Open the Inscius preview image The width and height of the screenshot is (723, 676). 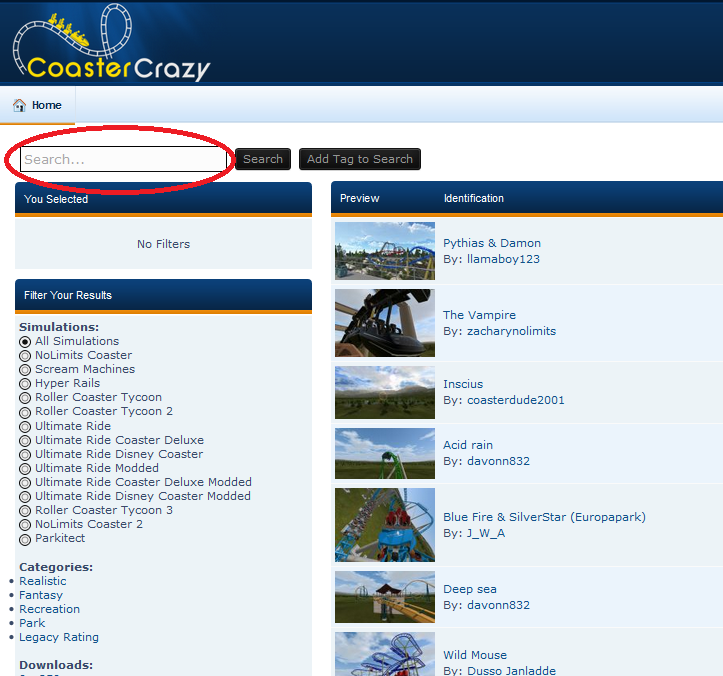(x=384, y=392)
